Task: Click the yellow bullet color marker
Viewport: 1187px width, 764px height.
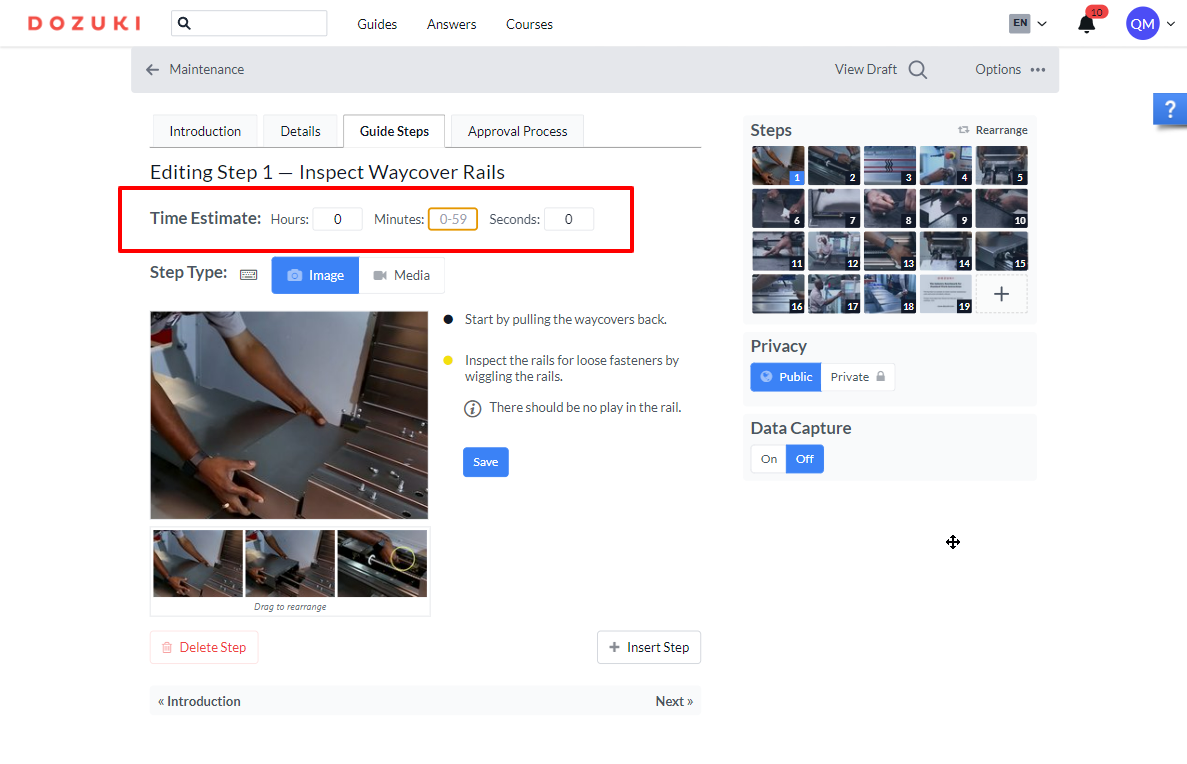Action: (x=448, y=360)
